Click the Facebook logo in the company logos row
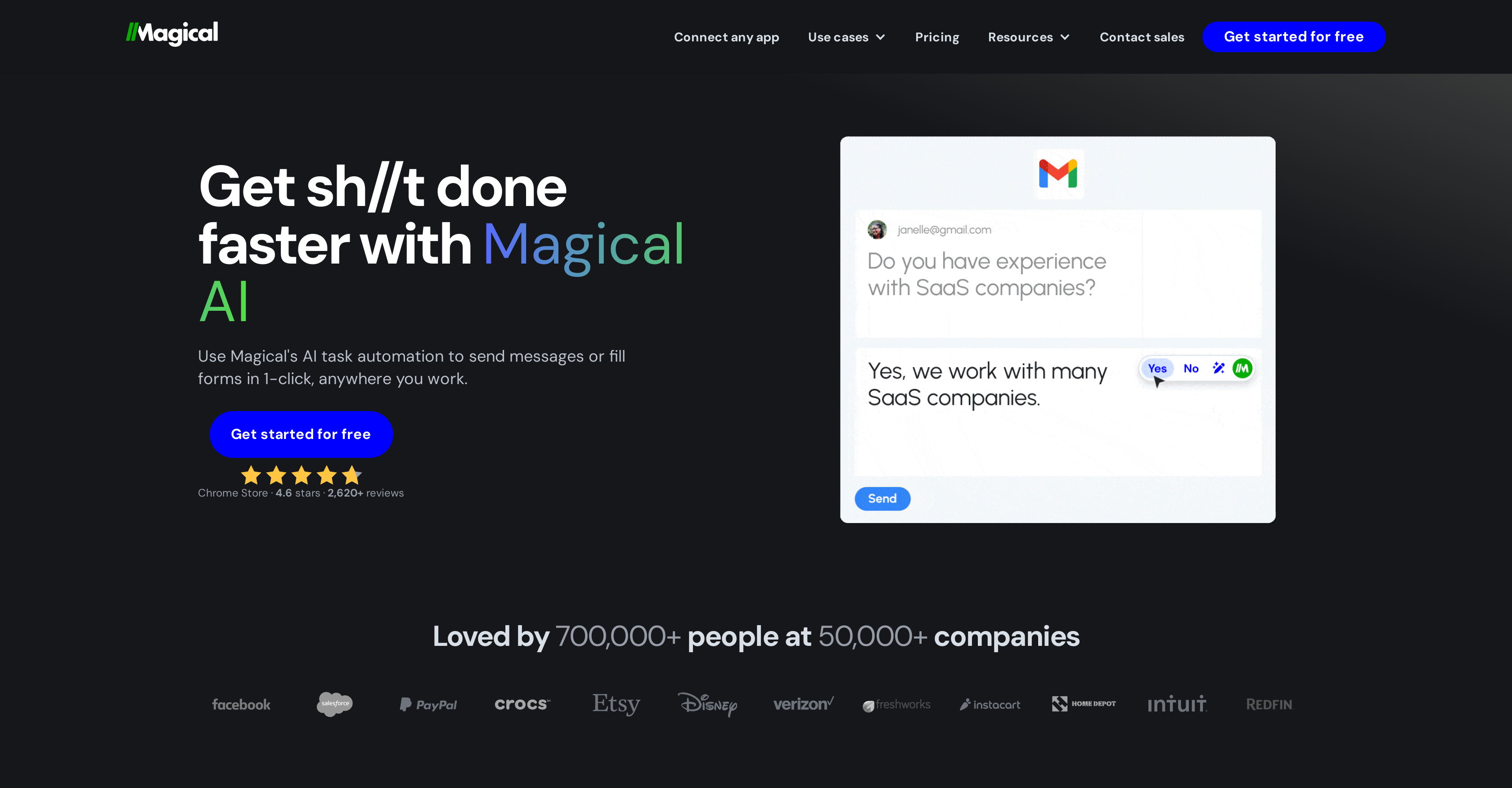Viewport: 1512px width, 788px height. (242, 704)
